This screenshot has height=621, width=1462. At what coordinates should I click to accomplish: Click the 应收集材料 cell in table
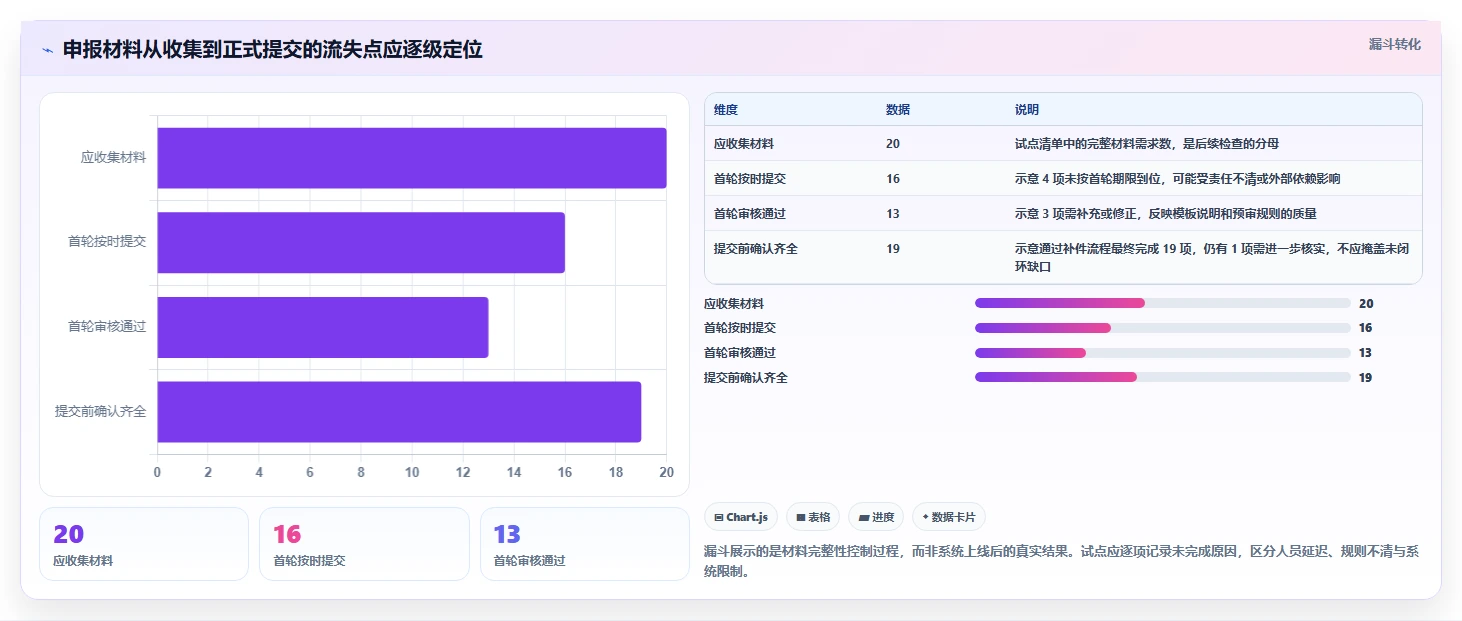coord(744,144)
